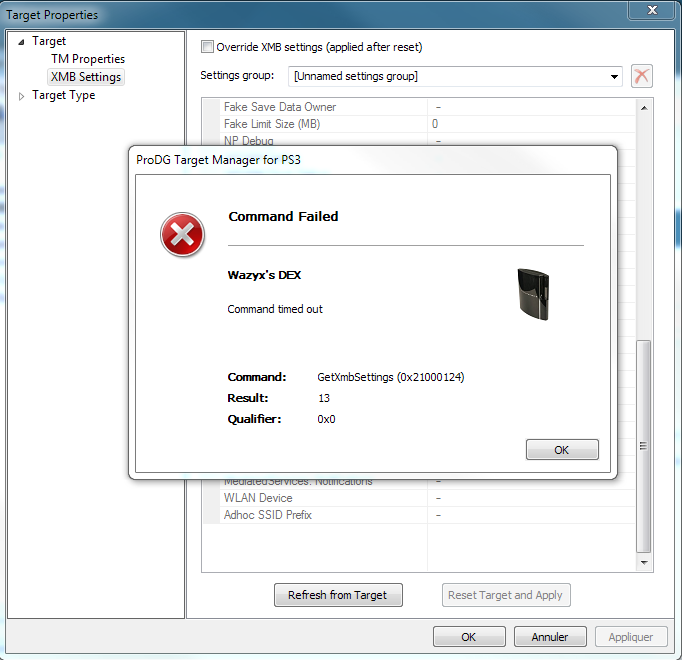Click scrollbar up arrow in settings list
Image resolution: width=682 pixels, height=660 pixels.
[x=644, y=107]
